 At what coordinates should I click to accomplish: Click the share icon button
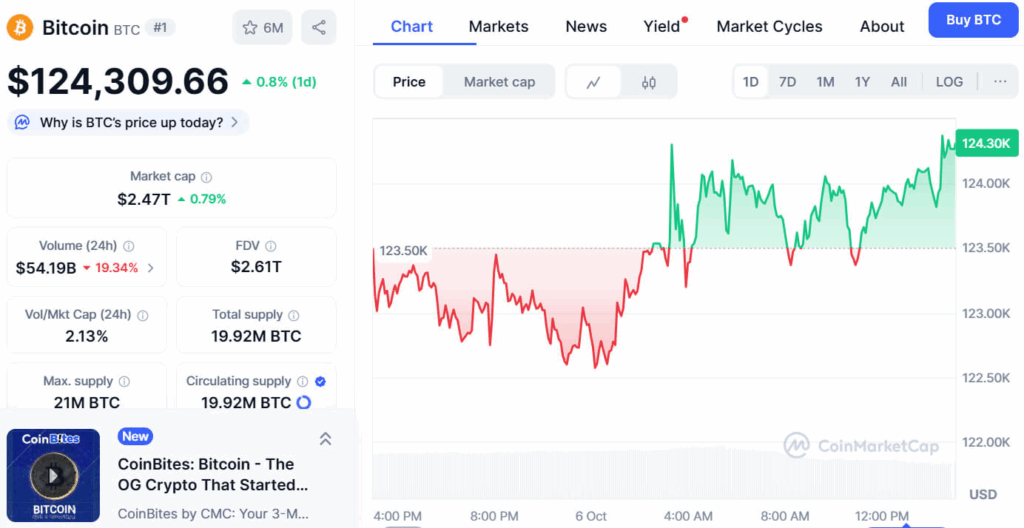(x=319, y=27)
